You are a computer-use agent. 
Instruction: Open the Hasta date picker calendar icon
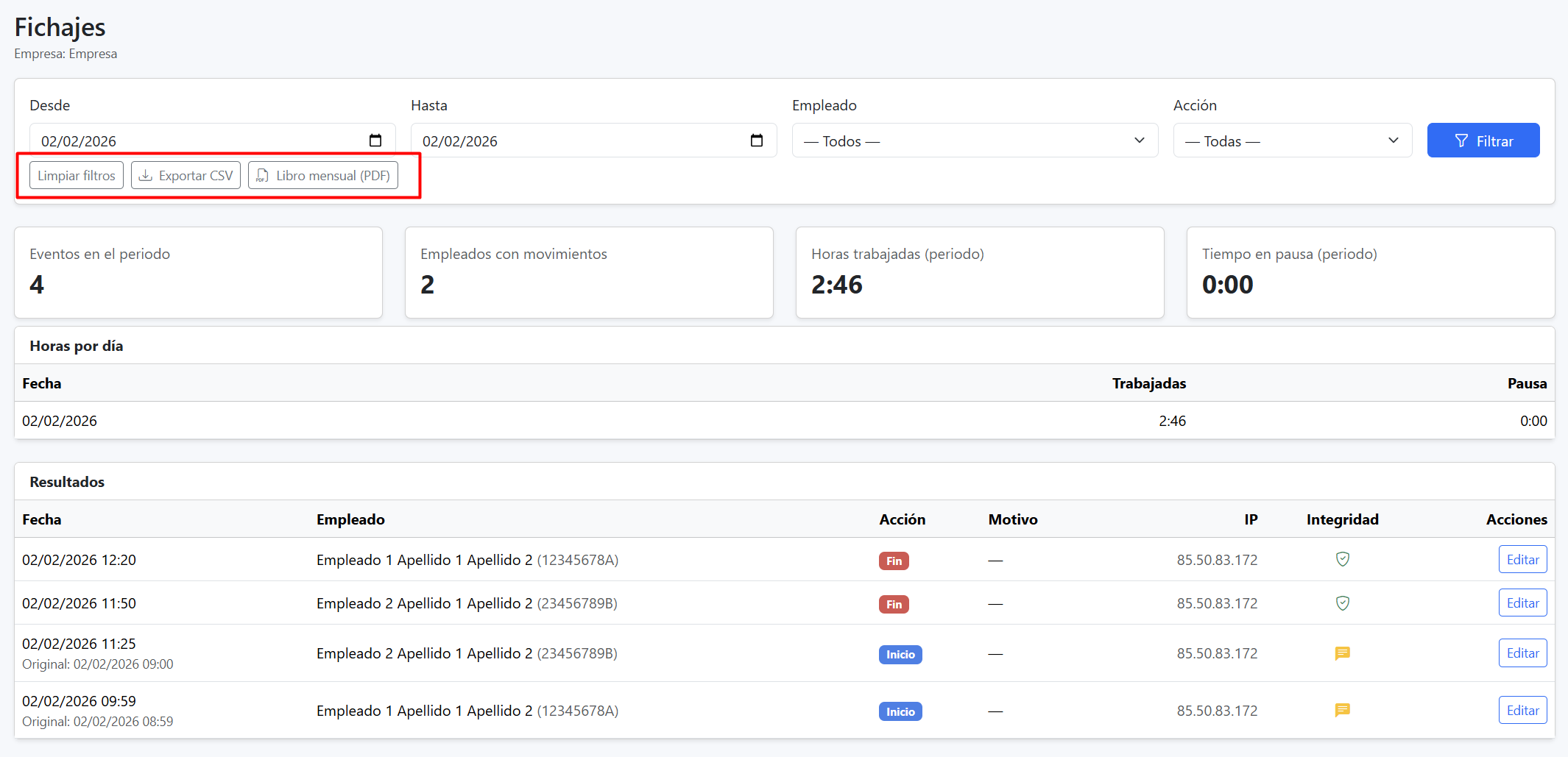(x=756, y=141)
